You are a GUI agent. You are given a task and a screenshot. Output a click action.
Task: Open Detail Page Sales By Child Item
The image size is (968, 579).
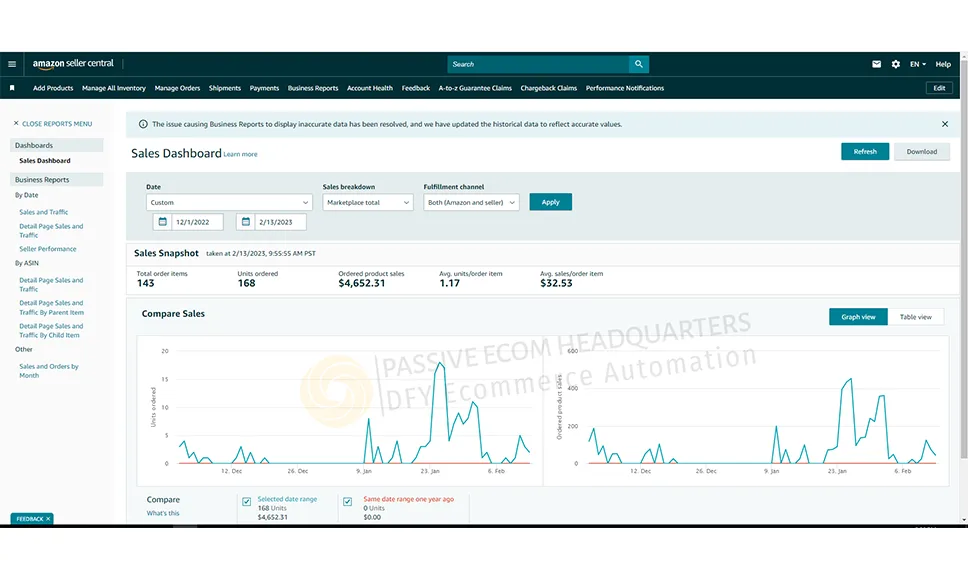pyautogui.click(x=51, y=331)
